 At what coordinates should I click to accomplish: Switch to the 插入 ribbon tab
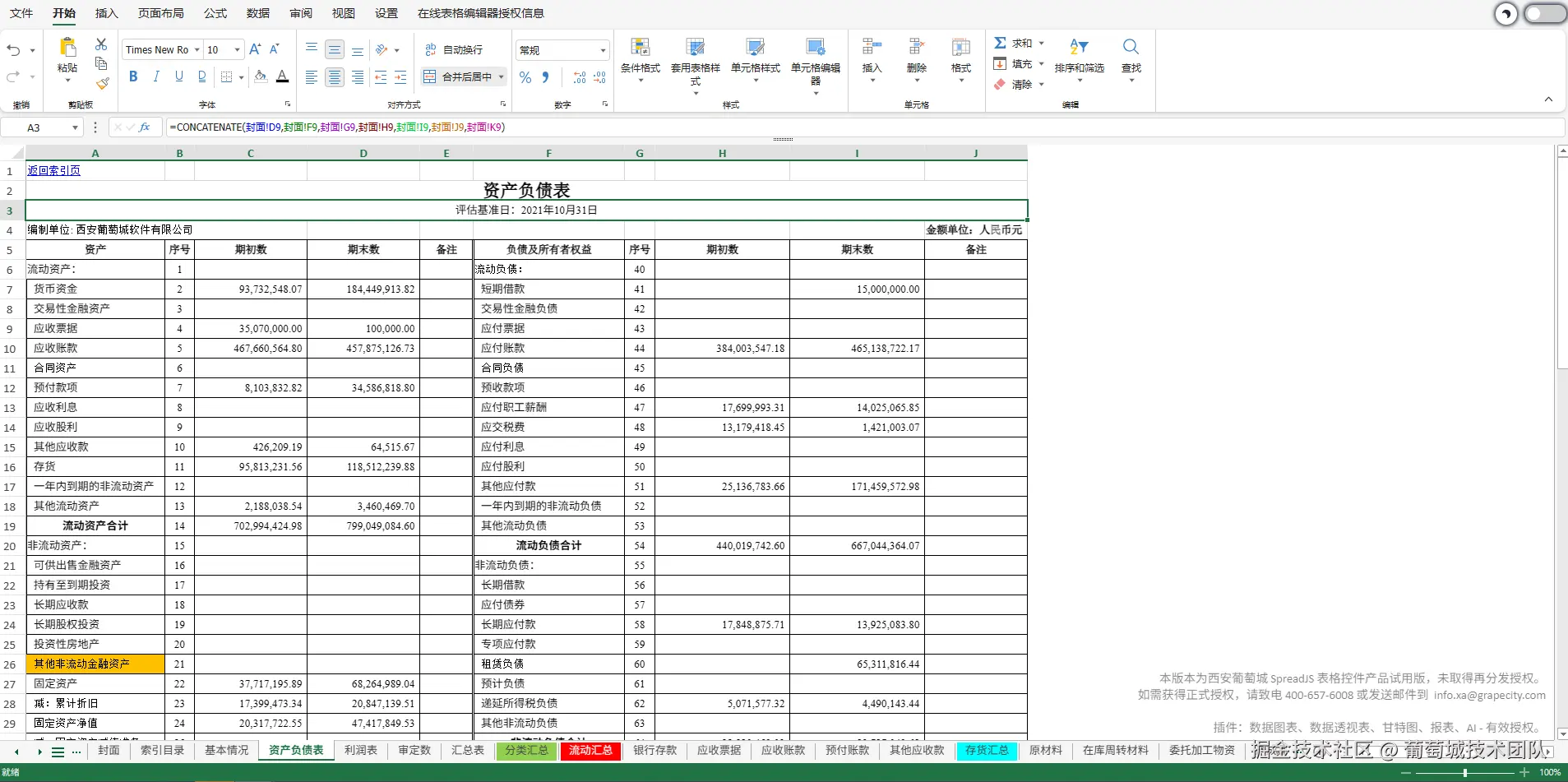[107, 13]
